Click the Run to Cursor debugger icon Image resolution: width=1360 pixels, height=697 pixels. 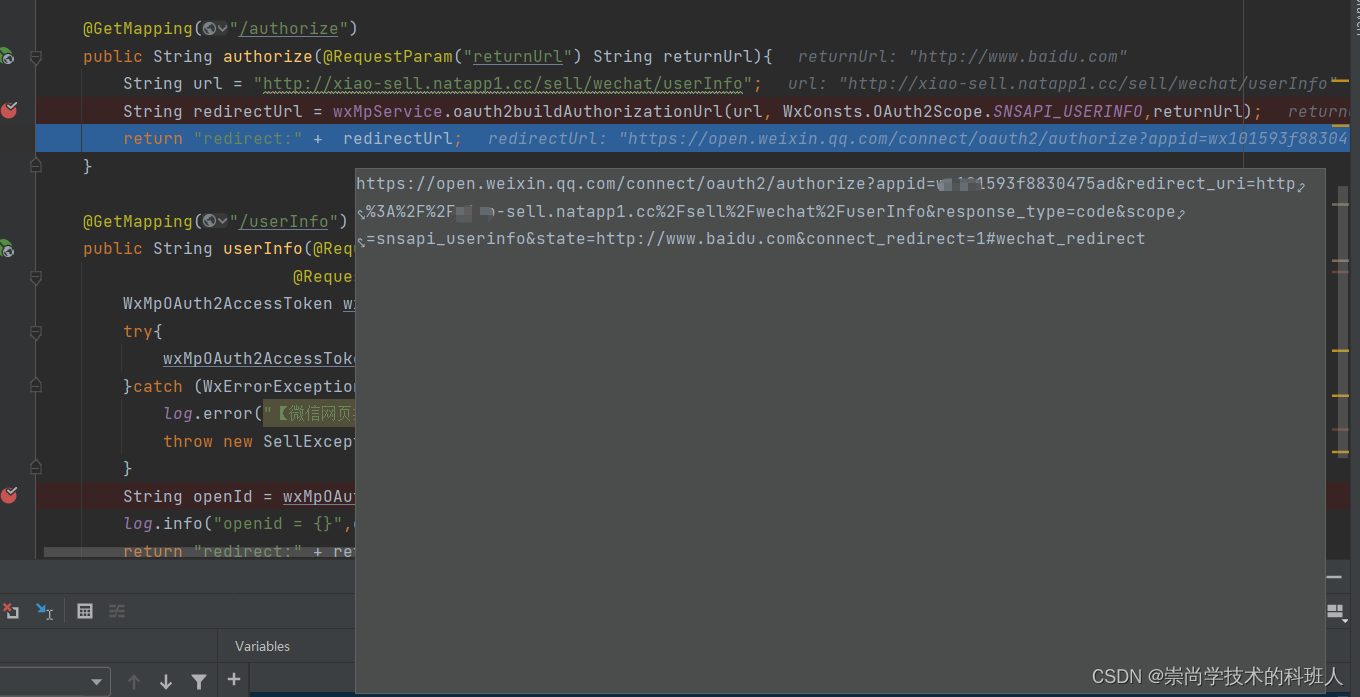point(44,611)
